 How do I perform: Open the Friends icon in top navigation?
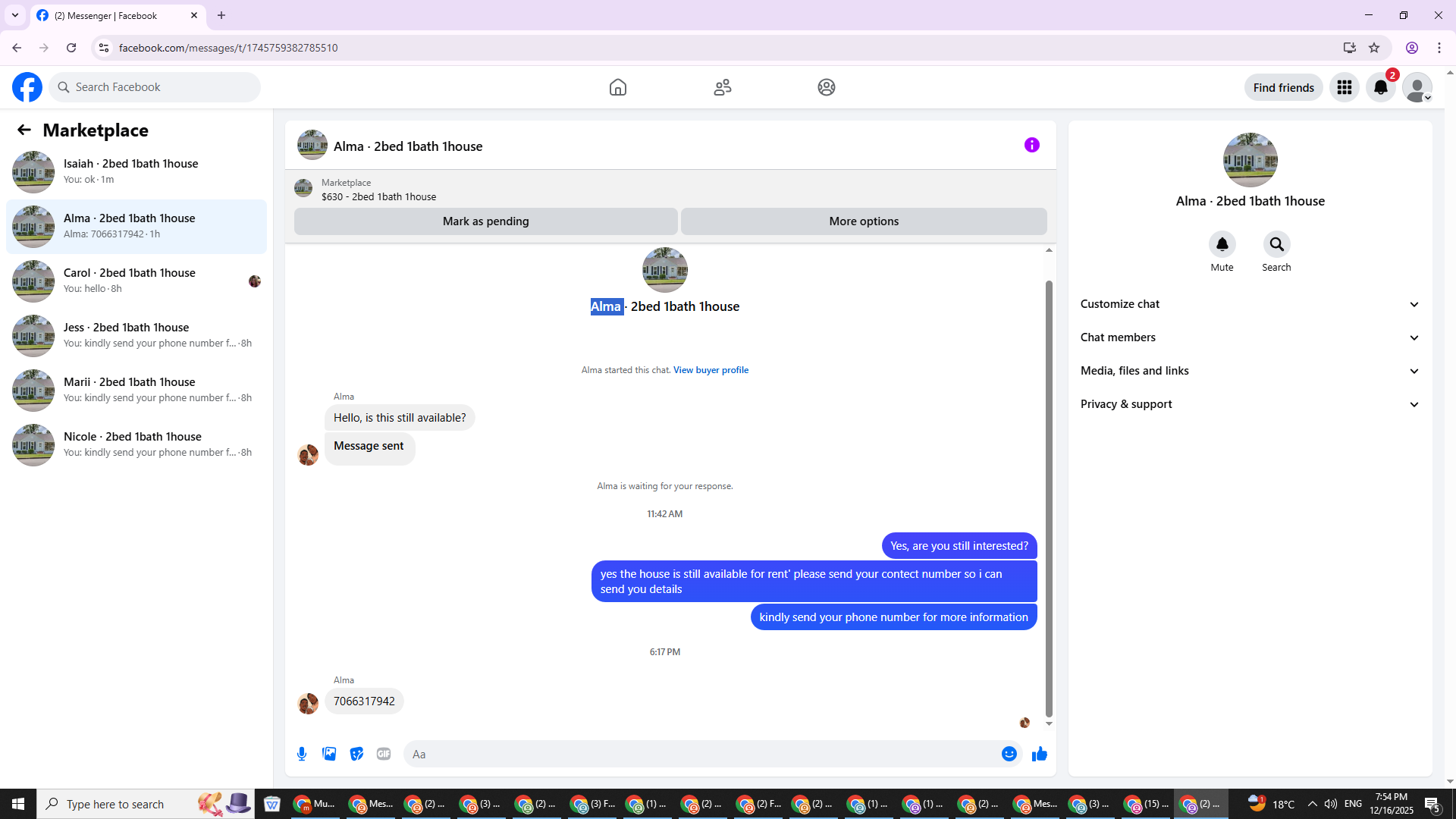pos(723,87)
